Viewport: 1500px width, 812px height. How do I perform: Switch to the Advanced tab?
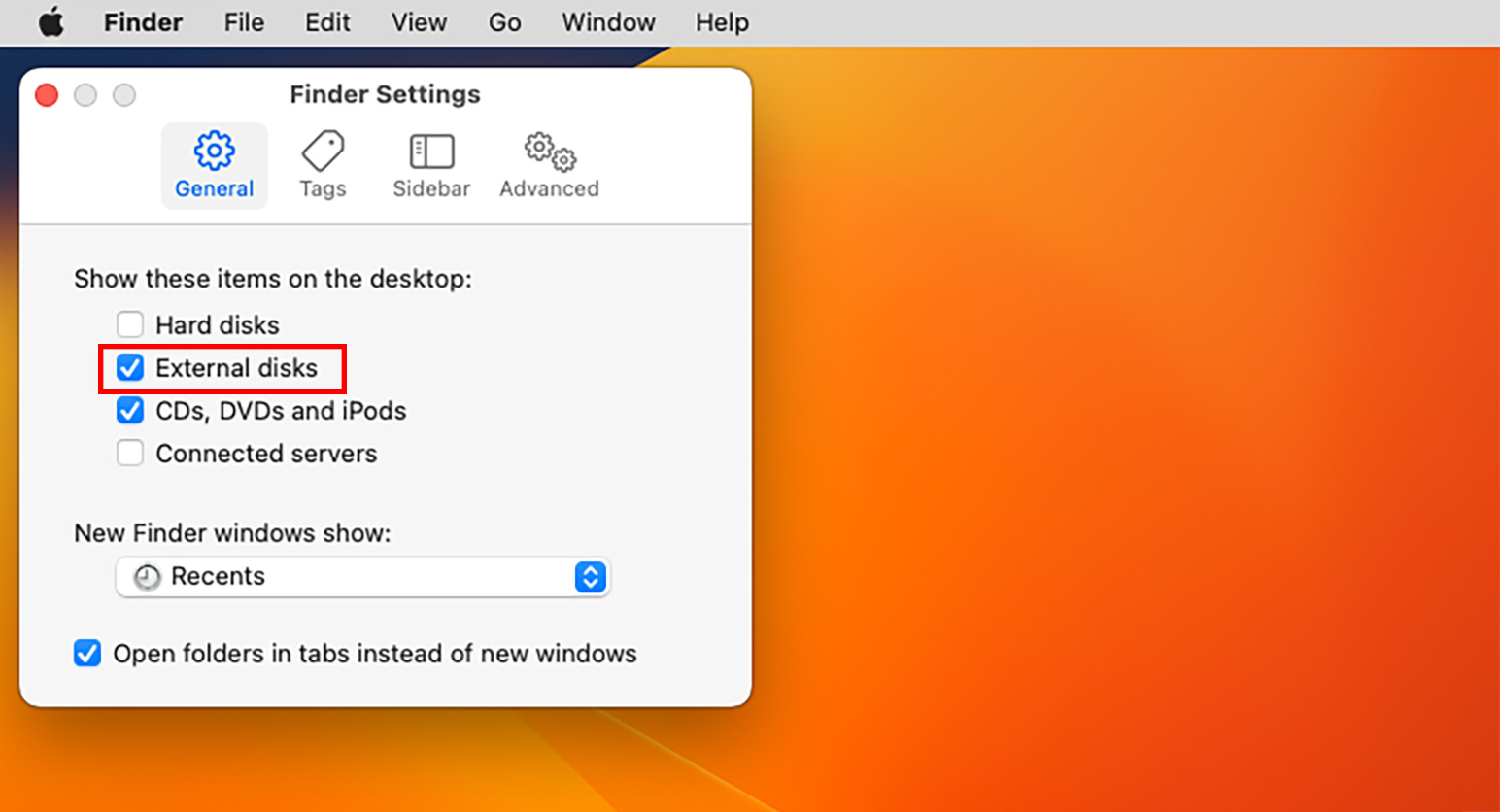(x=549, y=166)
